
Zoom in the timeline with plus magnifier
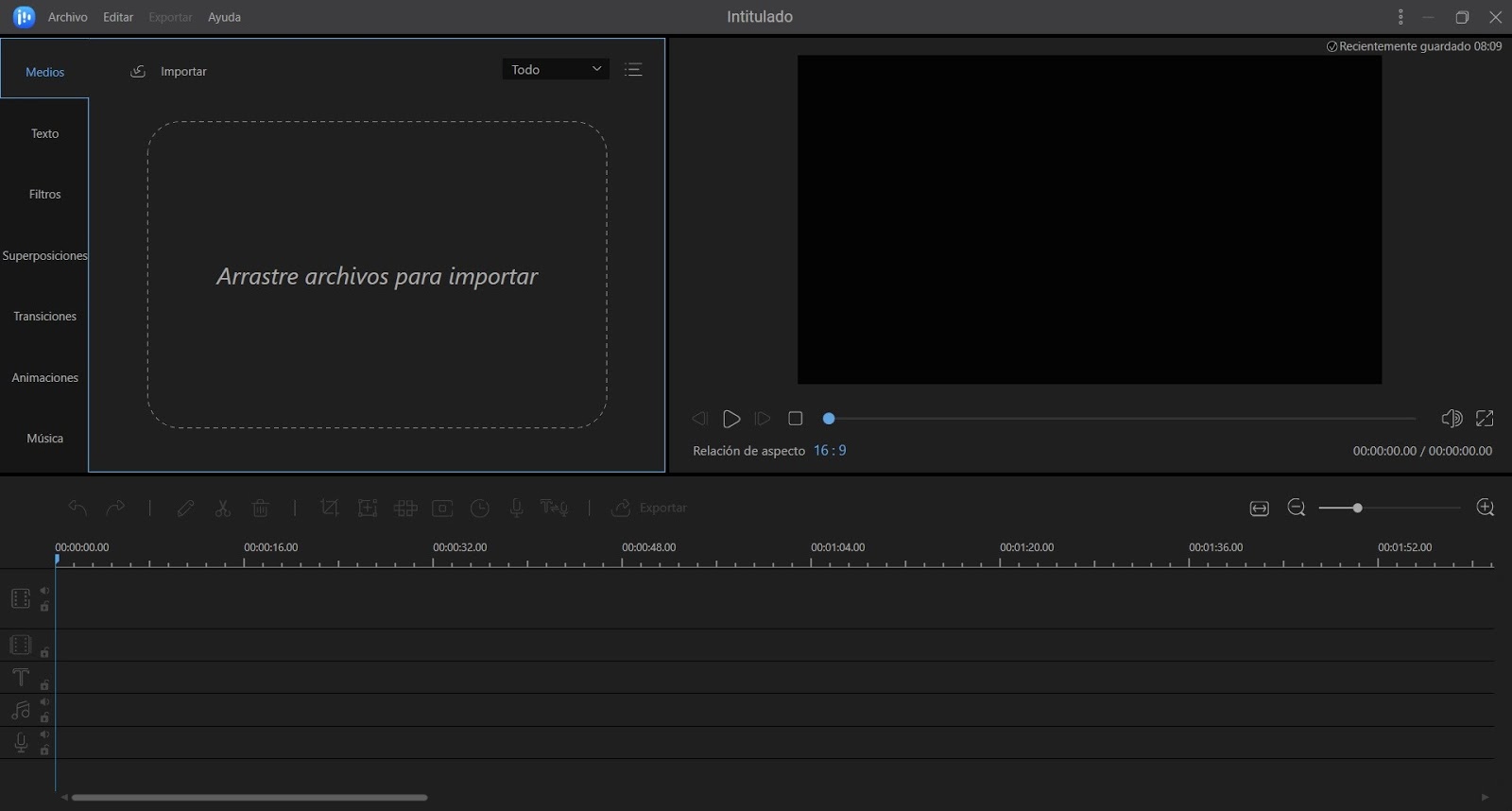pos(1486,509)
